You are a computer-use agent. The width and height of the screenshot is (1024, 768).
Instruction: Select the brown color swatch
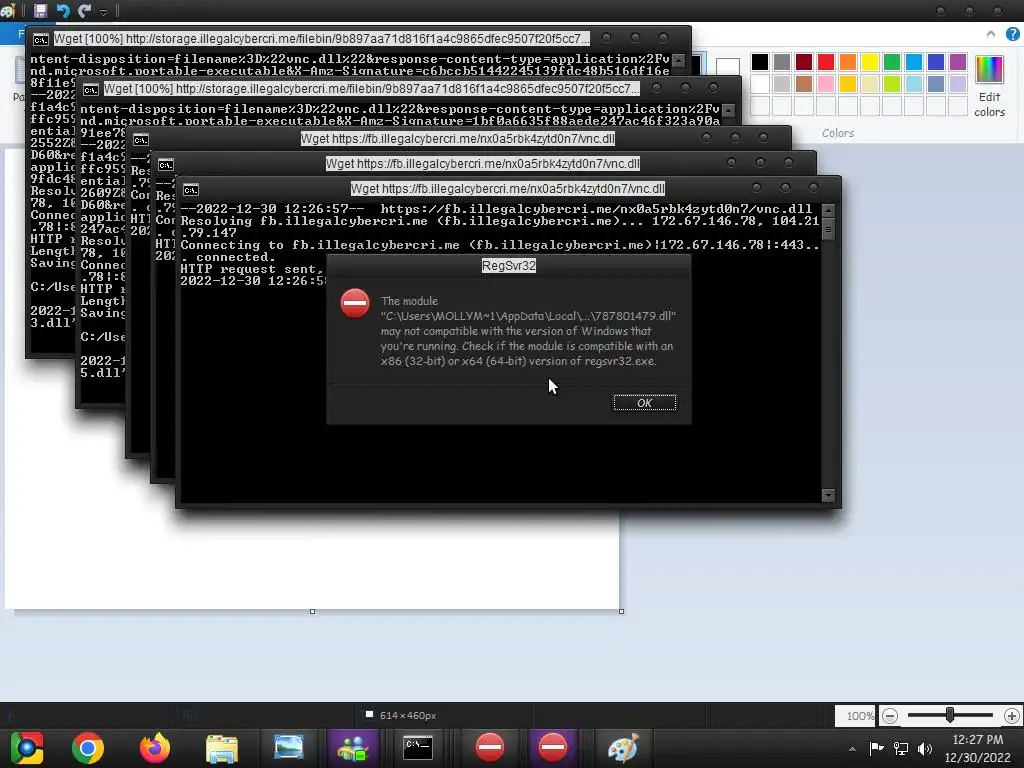(x=804, y=84)
